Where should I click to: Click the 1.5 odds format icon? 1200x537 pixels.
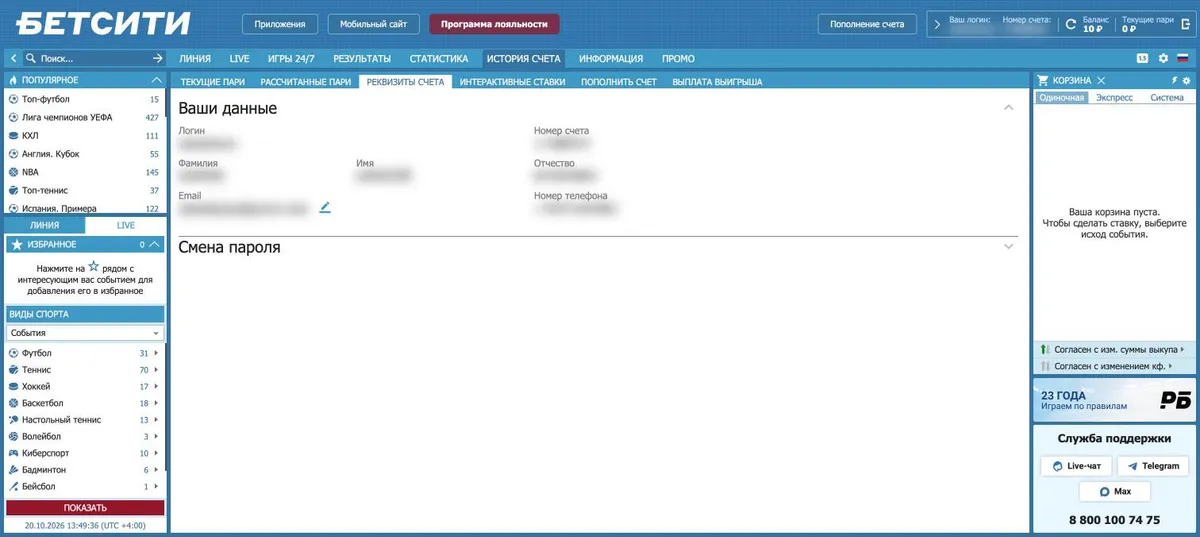point(1142,59)
